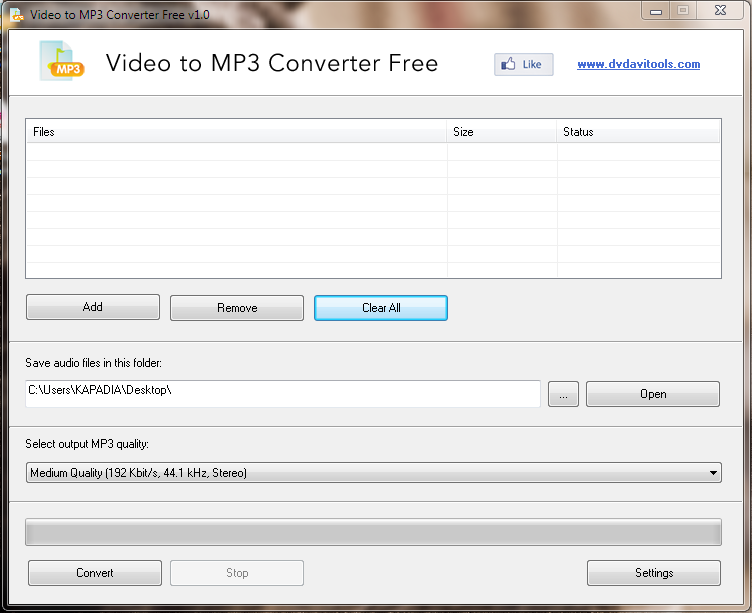
Task: Click the Stop button
Action: click(x=237, y=573)
